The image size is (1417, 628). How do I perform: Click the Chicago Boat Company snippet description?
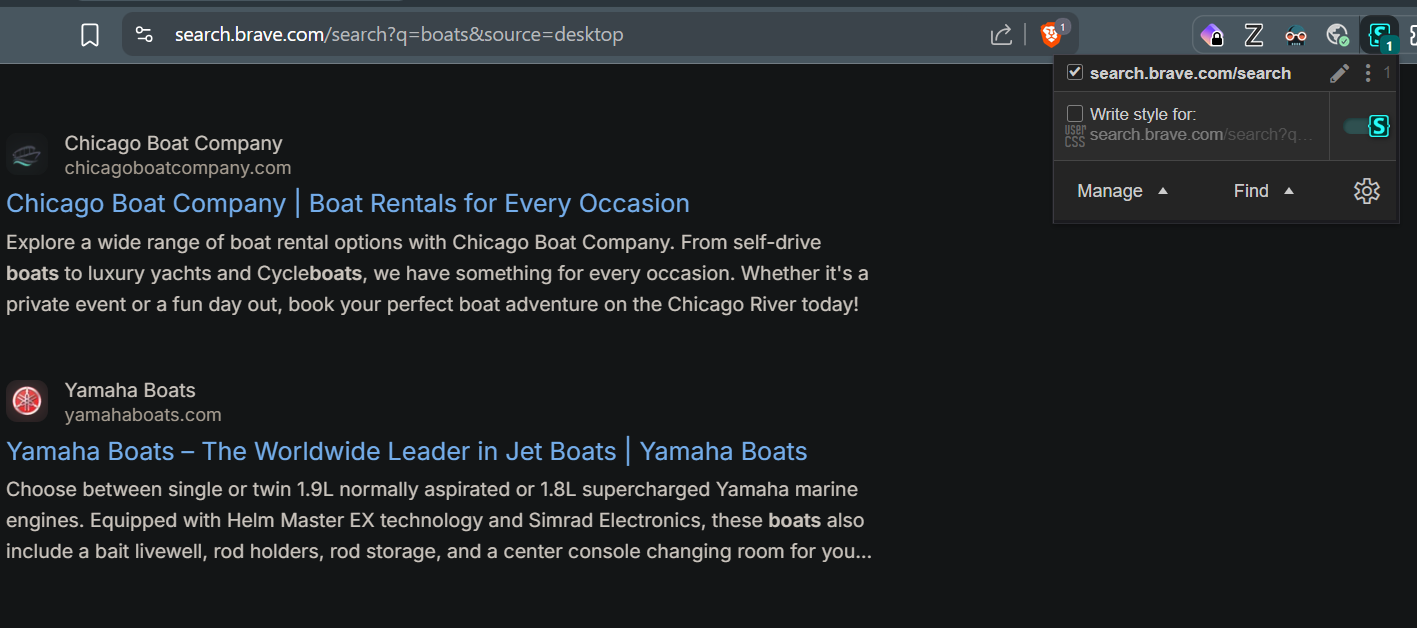click(x=437, y=273)
